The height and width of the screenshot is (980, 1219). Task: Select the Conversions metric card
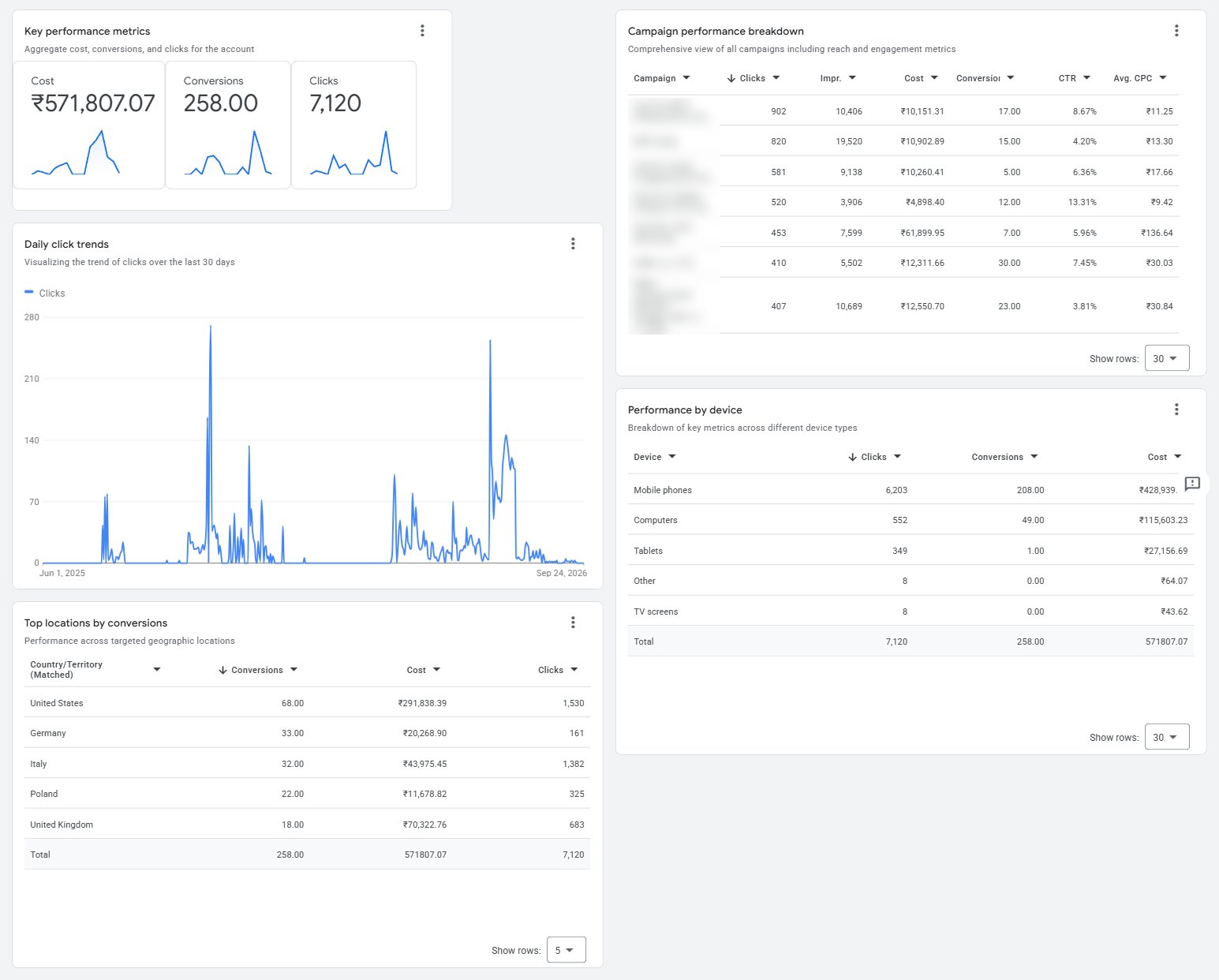tap(228, 125)
